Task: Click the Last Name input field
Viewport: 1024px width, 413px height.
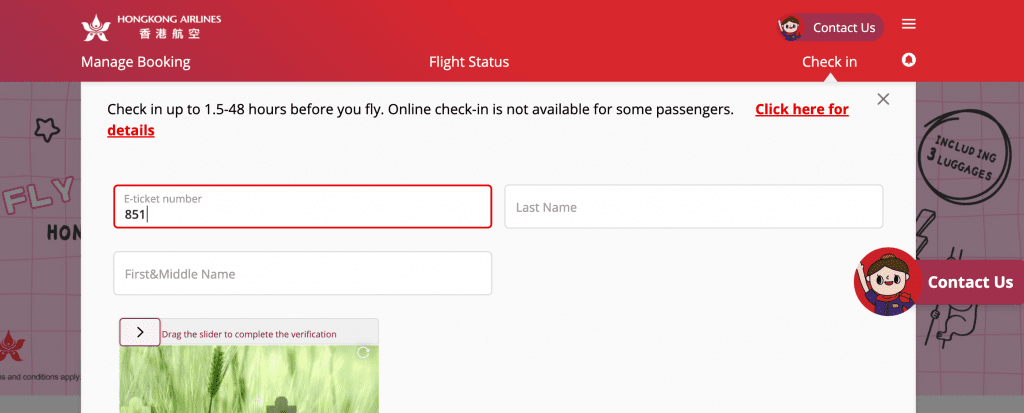Action: (x=694, y=206)
